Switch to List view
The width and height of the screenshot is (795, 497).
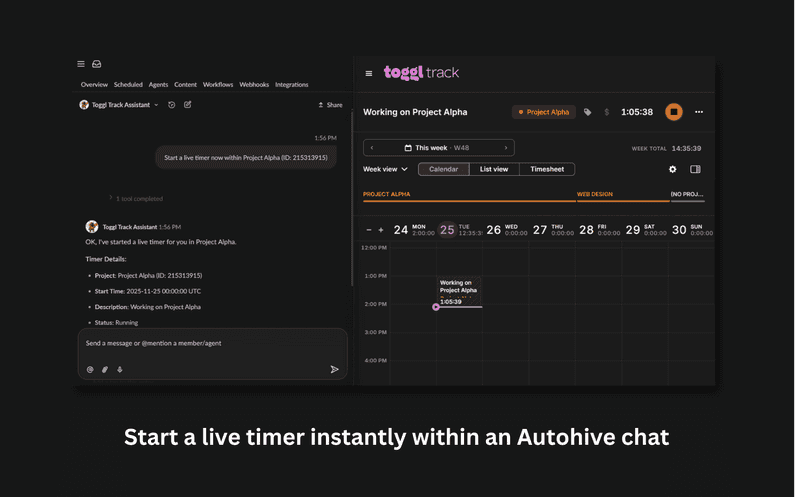pos(494,169)
